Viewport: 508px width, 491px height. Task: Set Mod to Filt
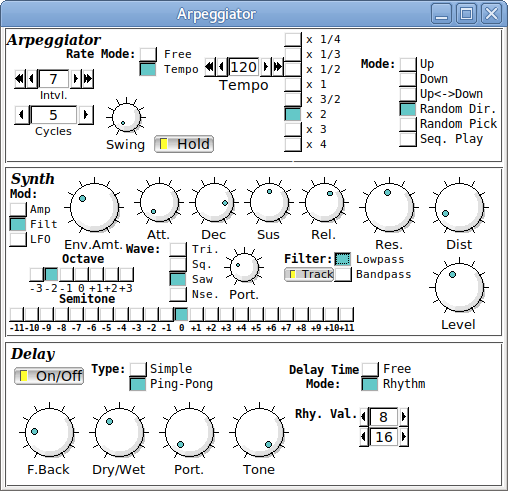click(x=18, y=224)
